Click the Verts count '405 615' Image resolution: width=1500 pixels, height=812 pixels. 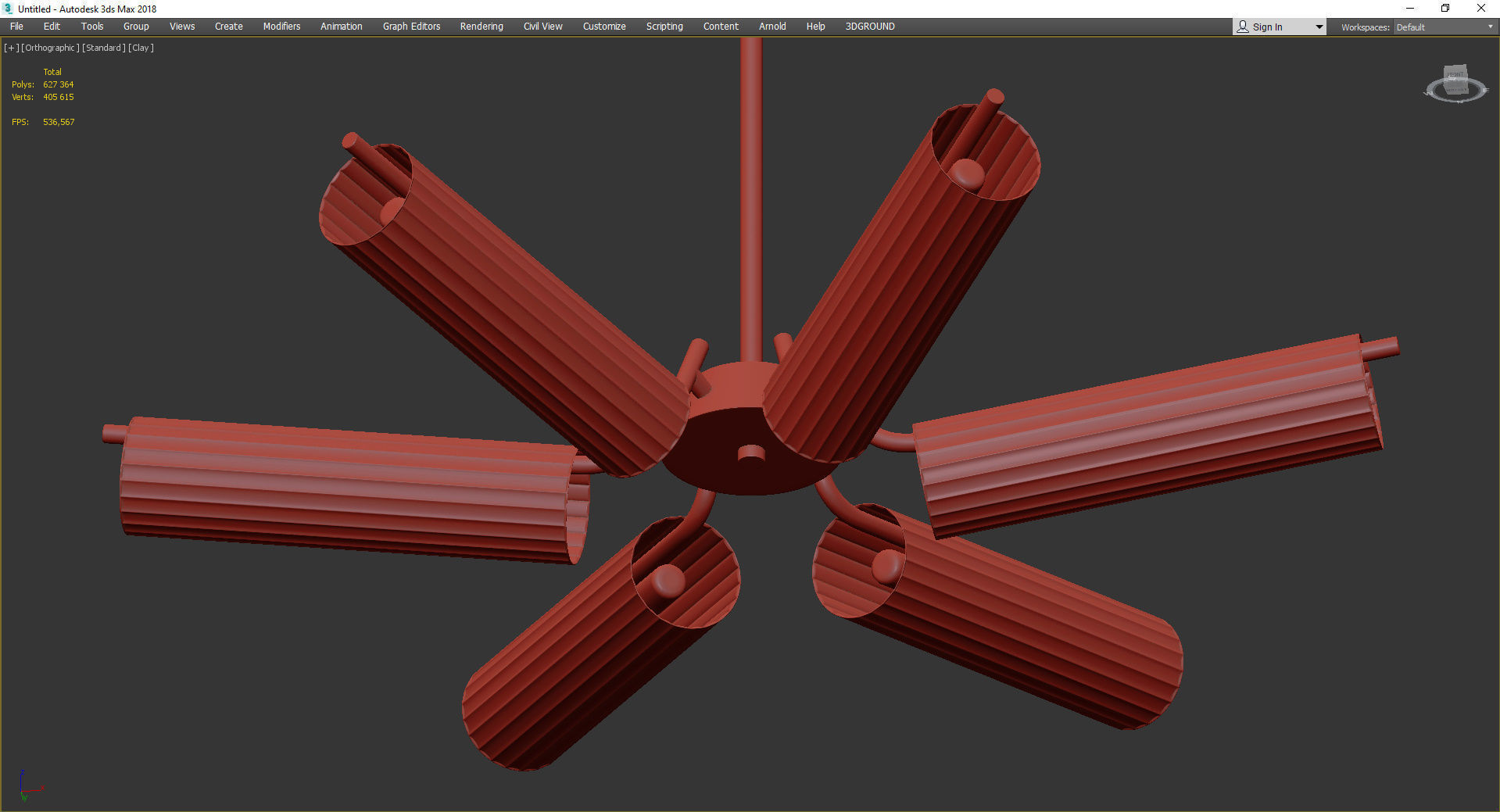click(x=59, y=97)
